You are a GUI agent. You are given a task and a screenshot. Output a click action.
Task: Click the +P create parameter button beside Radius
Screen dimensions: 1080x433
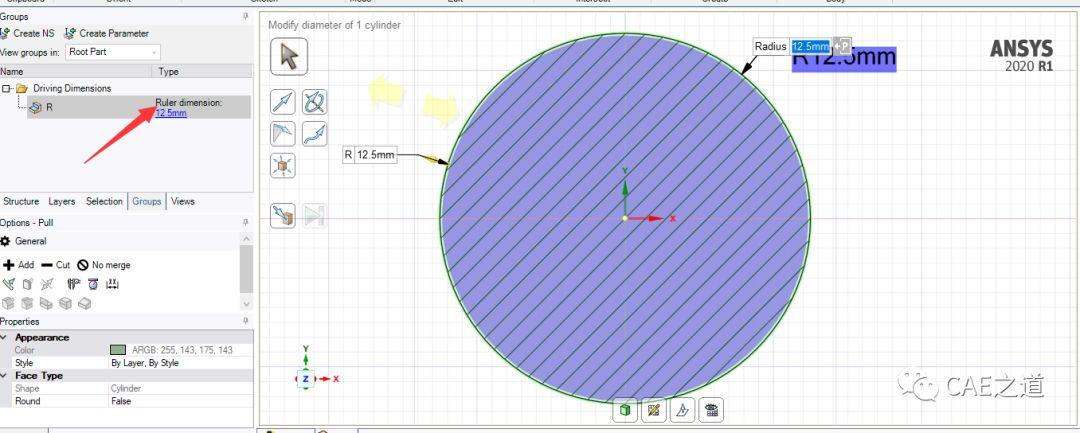click(x=842, y=47)
